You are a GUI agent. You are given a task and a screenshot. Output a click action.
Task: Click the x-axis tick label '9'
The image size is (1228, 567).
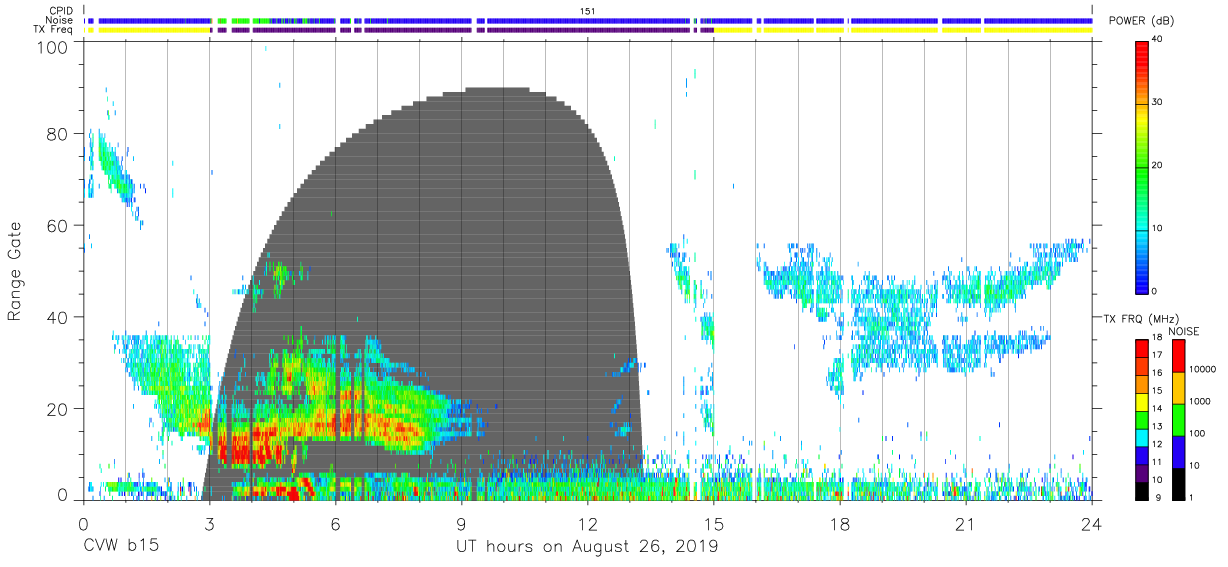pos(461,525)
